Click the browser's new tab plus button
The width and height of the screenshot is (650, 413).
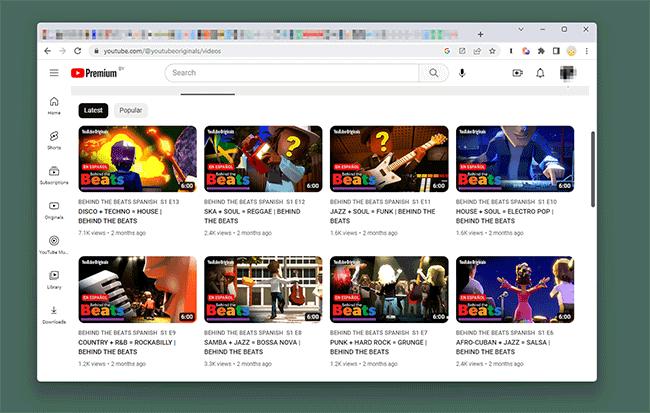[480, 34]
